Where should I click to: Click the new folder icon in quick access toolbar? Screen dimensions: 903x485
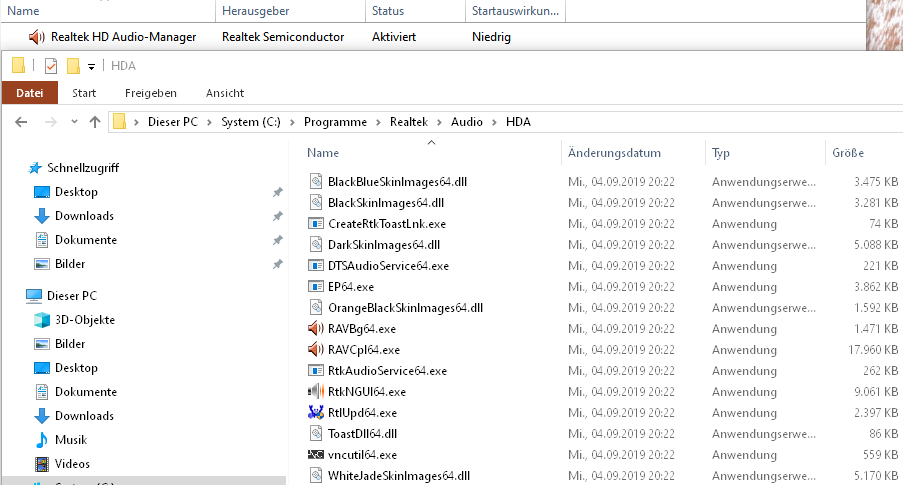pyautogui.click(x=73, y=66)
